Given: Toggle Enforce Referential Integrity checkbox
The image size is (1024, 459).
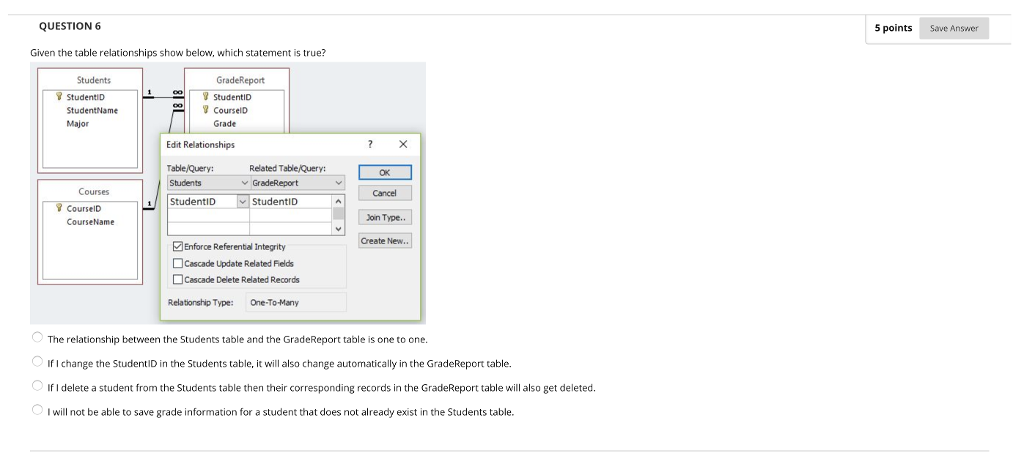Looking at the screenshot, I should point(178,247).
